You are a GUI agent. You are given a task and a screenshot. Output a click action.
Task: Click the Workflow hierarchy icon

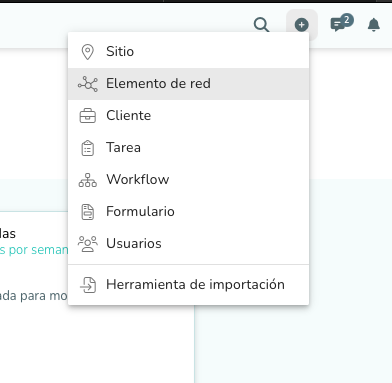[88, 180]
